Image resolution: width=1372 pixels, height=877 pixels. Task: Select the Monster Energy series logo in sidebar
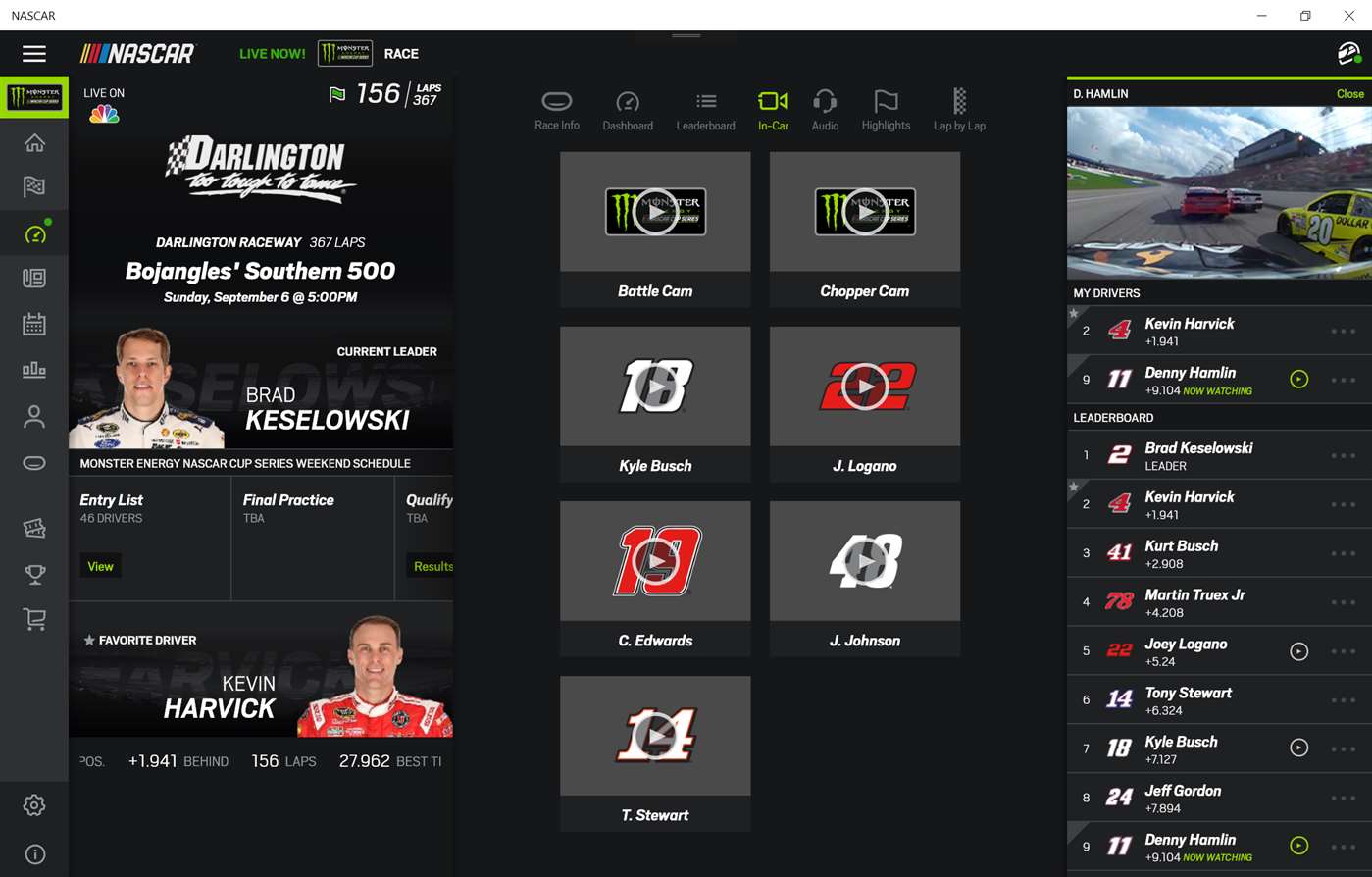[34, 97]
